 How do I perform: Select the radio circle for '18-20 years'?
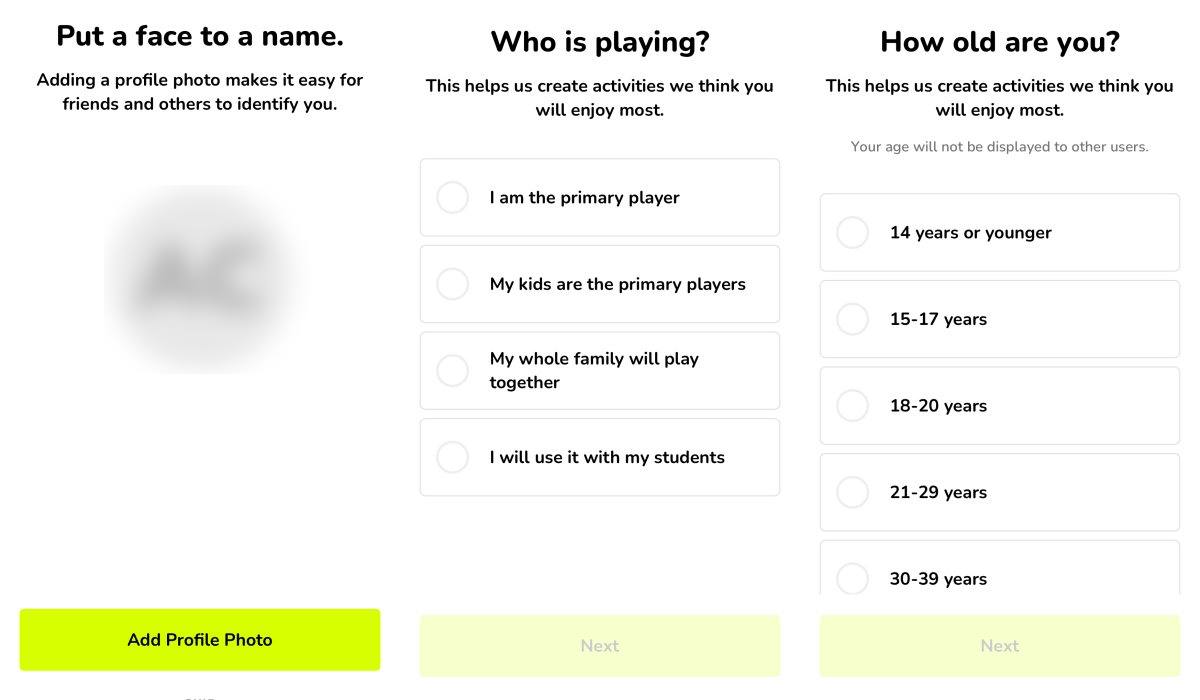click(853, 406)
